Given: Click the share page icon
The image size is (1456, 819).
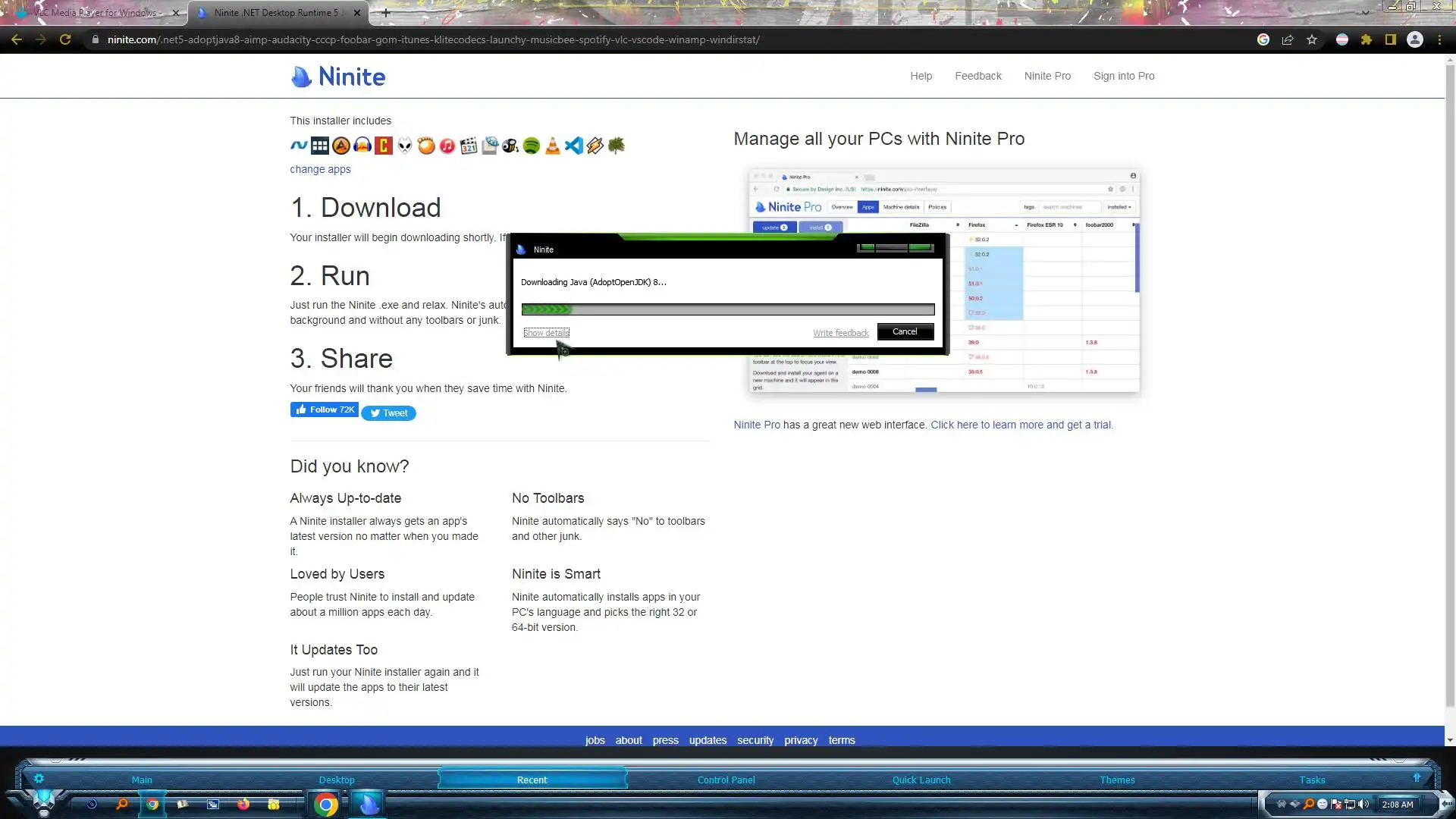Looking at the screenshot, I should pyautogui.click(x=1288, y=39).
